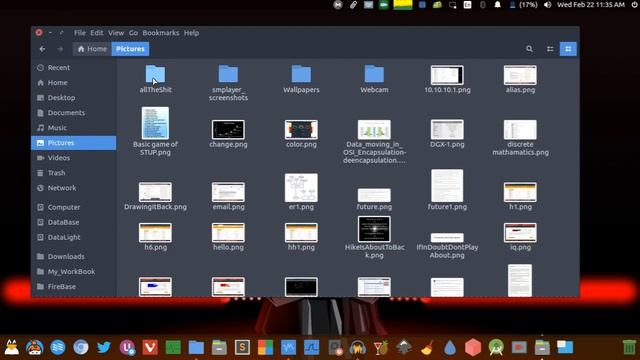
Task: Select the Wallpapers folder icon
Action: tap(301, 74)
